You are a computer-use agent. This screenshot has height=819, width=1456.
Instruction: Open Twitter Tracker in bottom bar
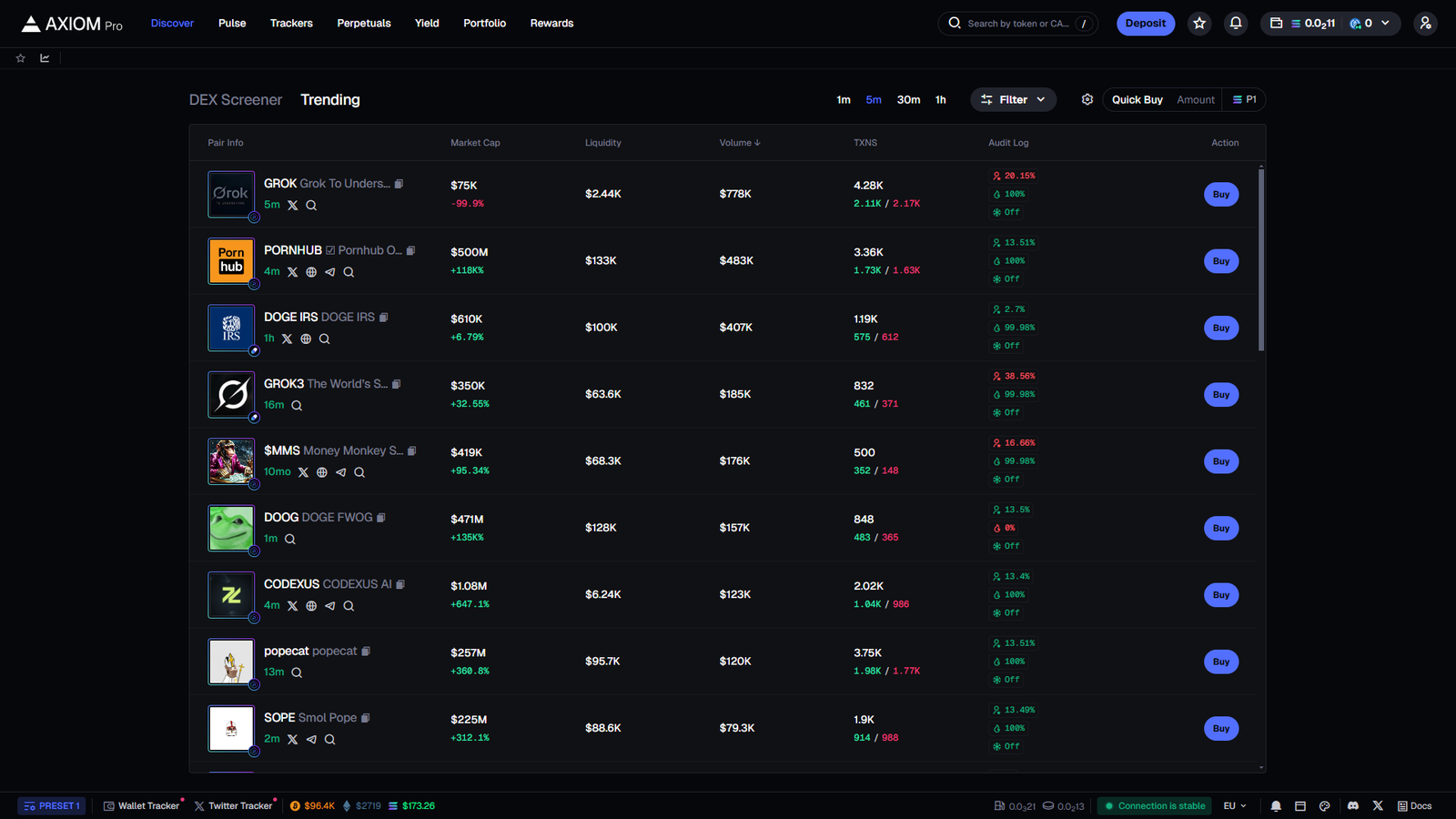[234, 806]
